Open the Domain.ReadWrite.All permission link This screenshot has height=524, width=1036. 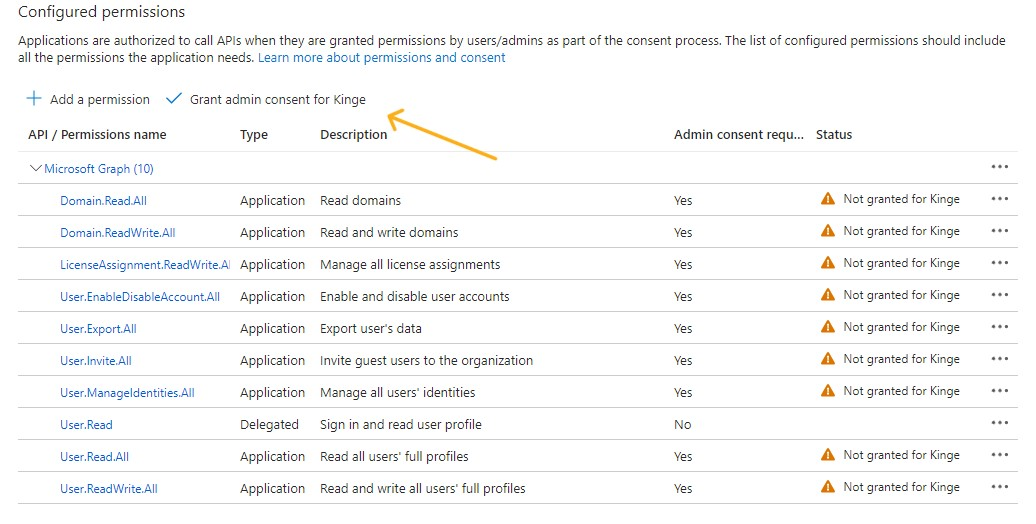117,233
